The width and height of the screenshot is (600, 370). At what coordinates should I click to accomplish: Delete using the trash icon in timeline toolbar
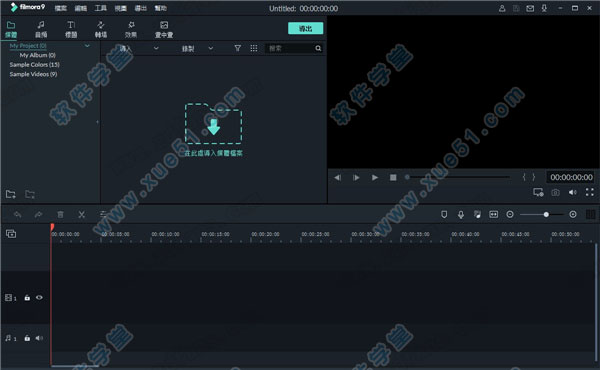point(60,214)
